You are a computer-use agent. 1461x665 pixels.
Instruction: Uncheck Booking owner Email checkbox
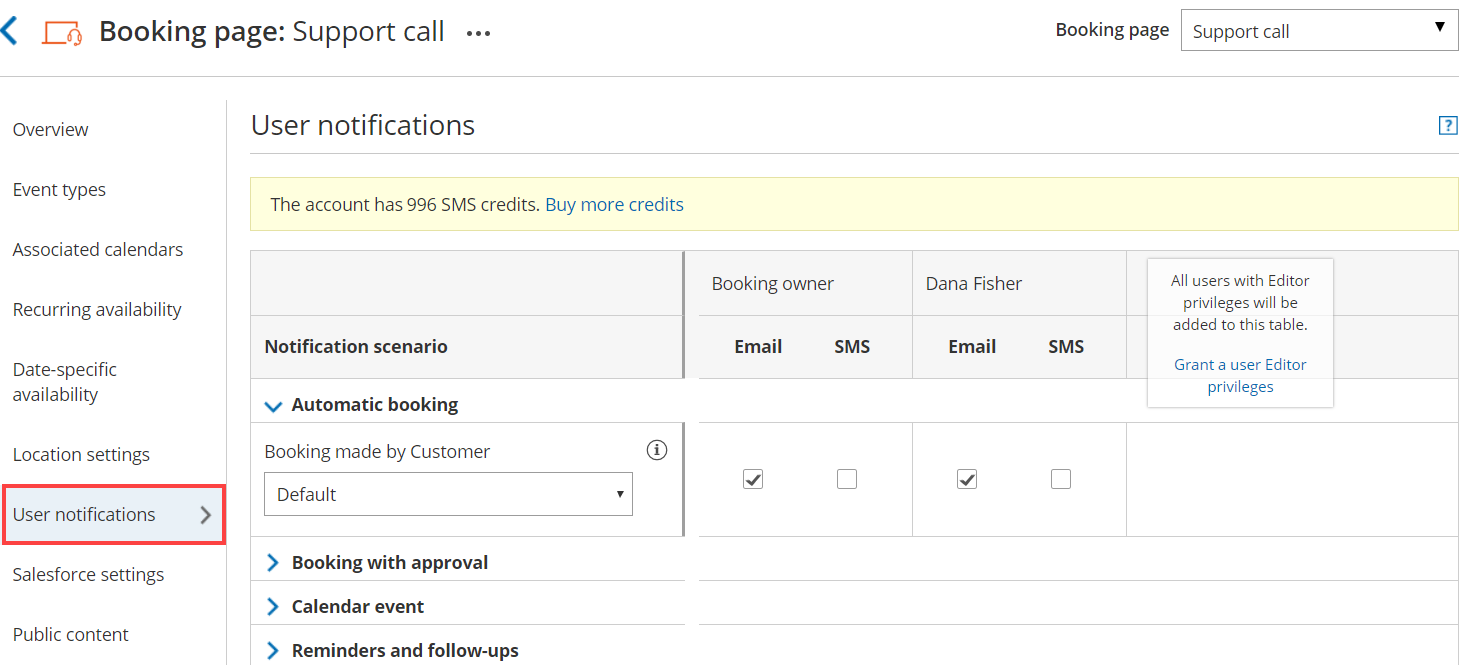coord(753,479)
